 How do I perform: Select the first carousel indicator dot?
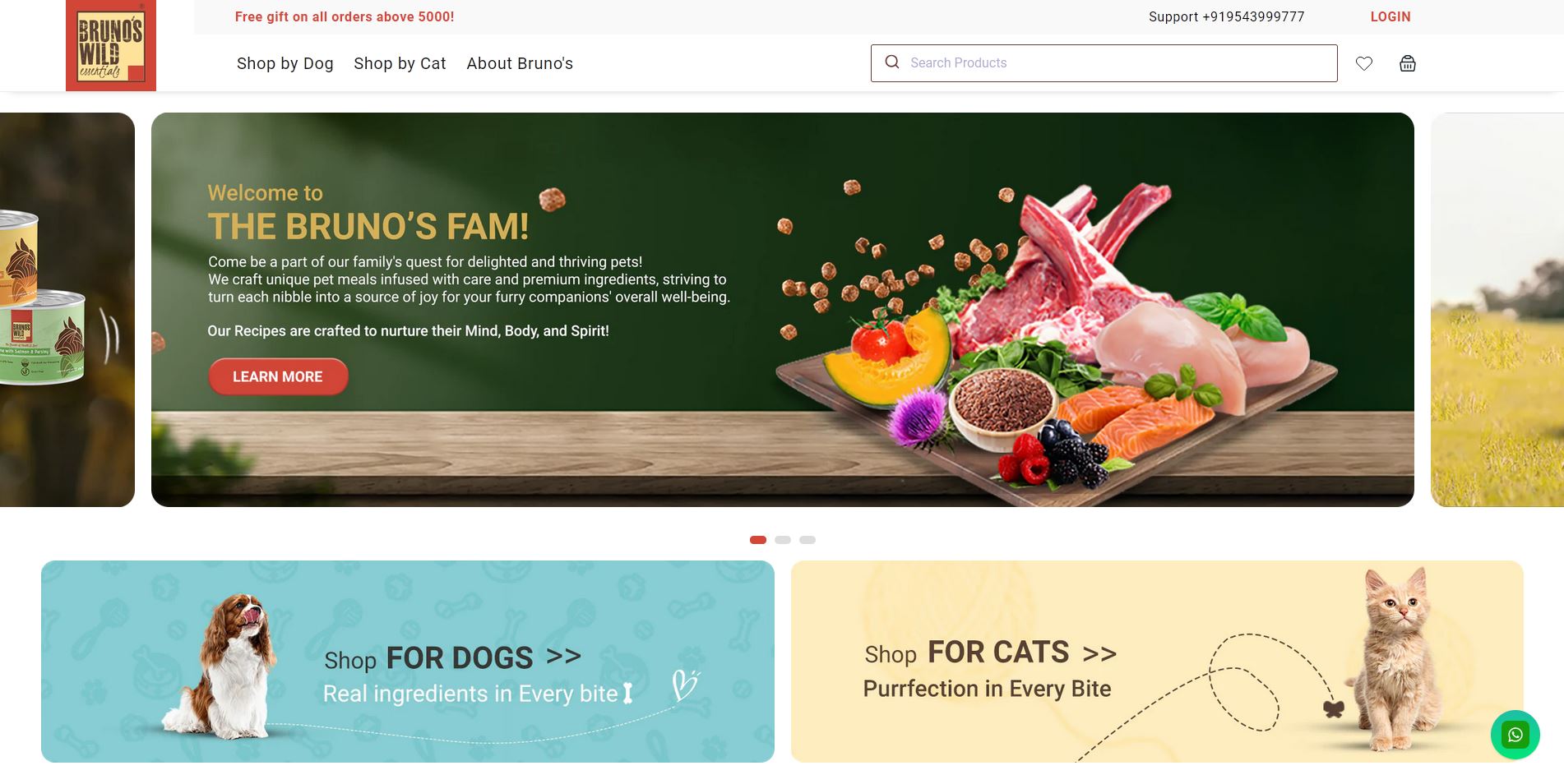point(758,540)
